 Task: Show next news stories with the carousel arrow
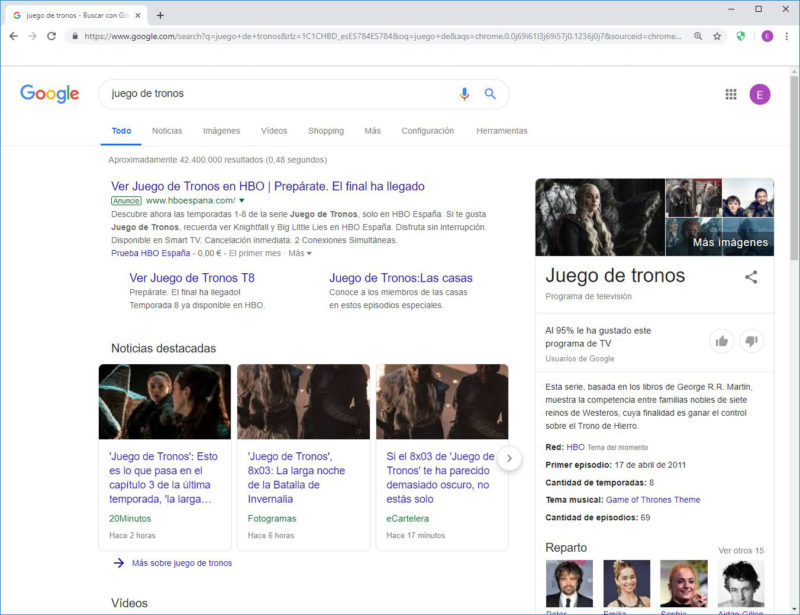pyautogui.click(x=509, y=458)
